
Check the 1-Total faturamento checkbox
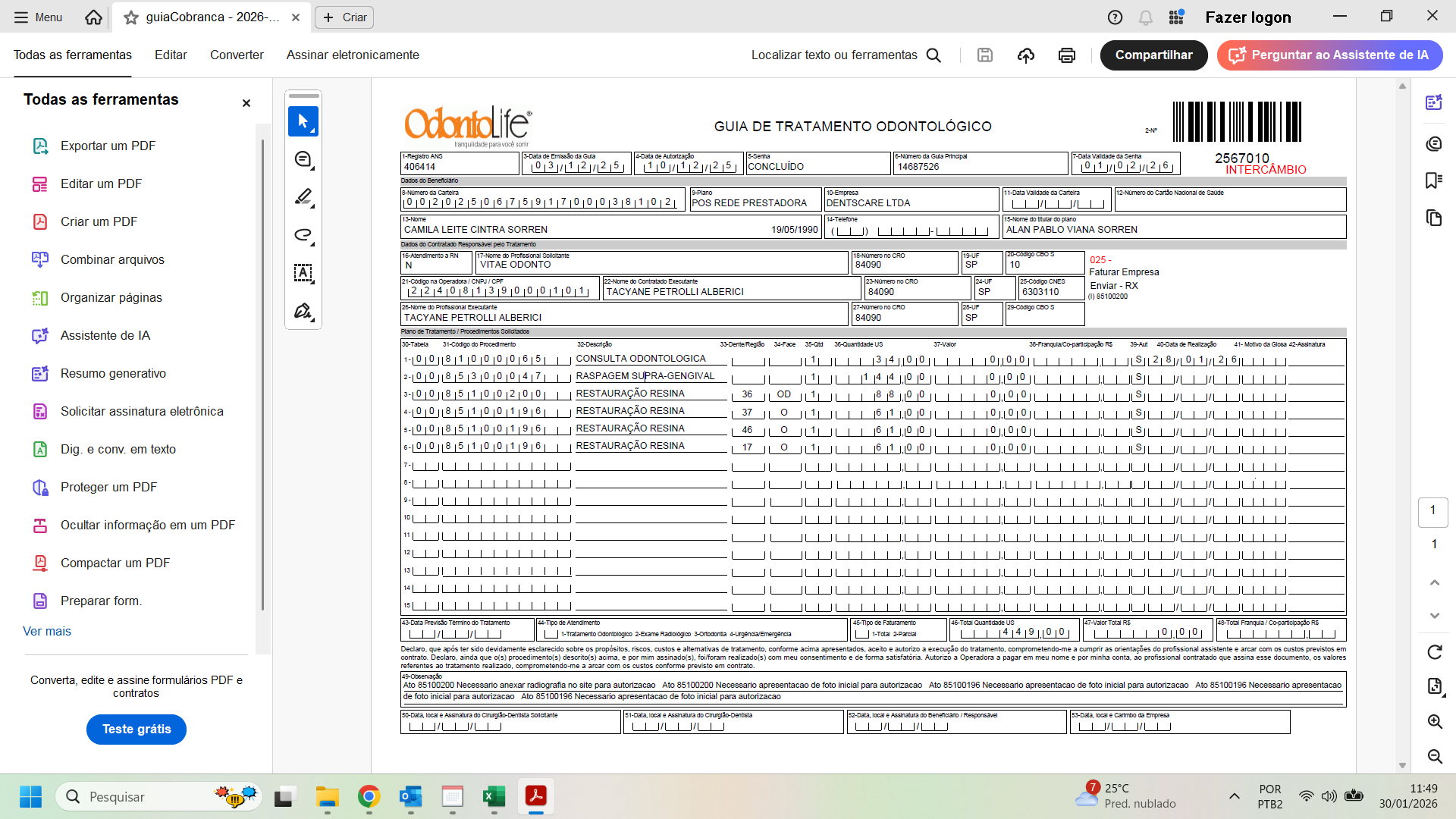coord(862,634)
